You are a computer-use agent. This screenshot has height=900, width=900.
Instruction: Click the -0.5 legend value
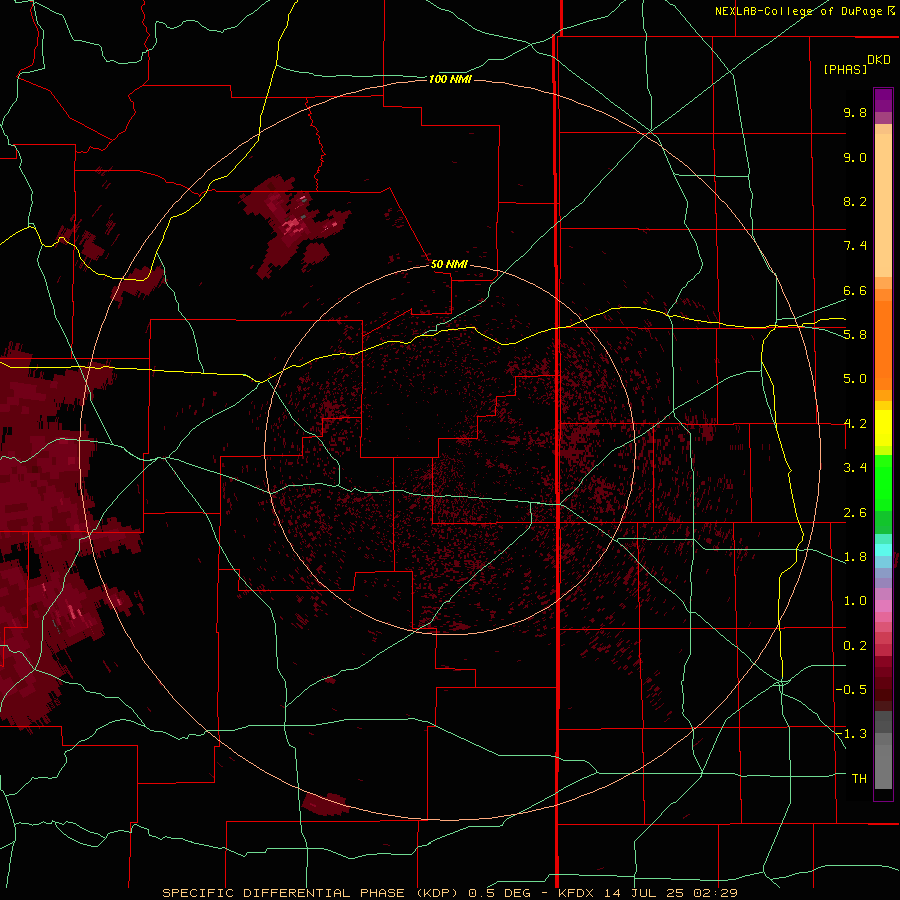(851, 690)
